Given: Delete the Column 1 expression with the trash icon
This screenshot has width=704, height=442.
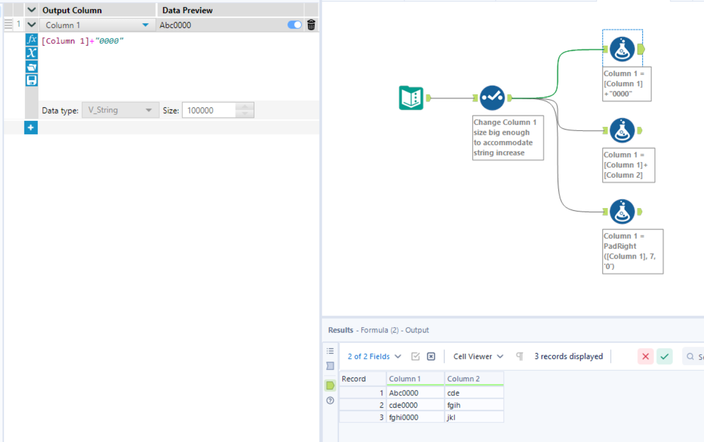Looking at the screenshot, I should [x=311, y=25].
